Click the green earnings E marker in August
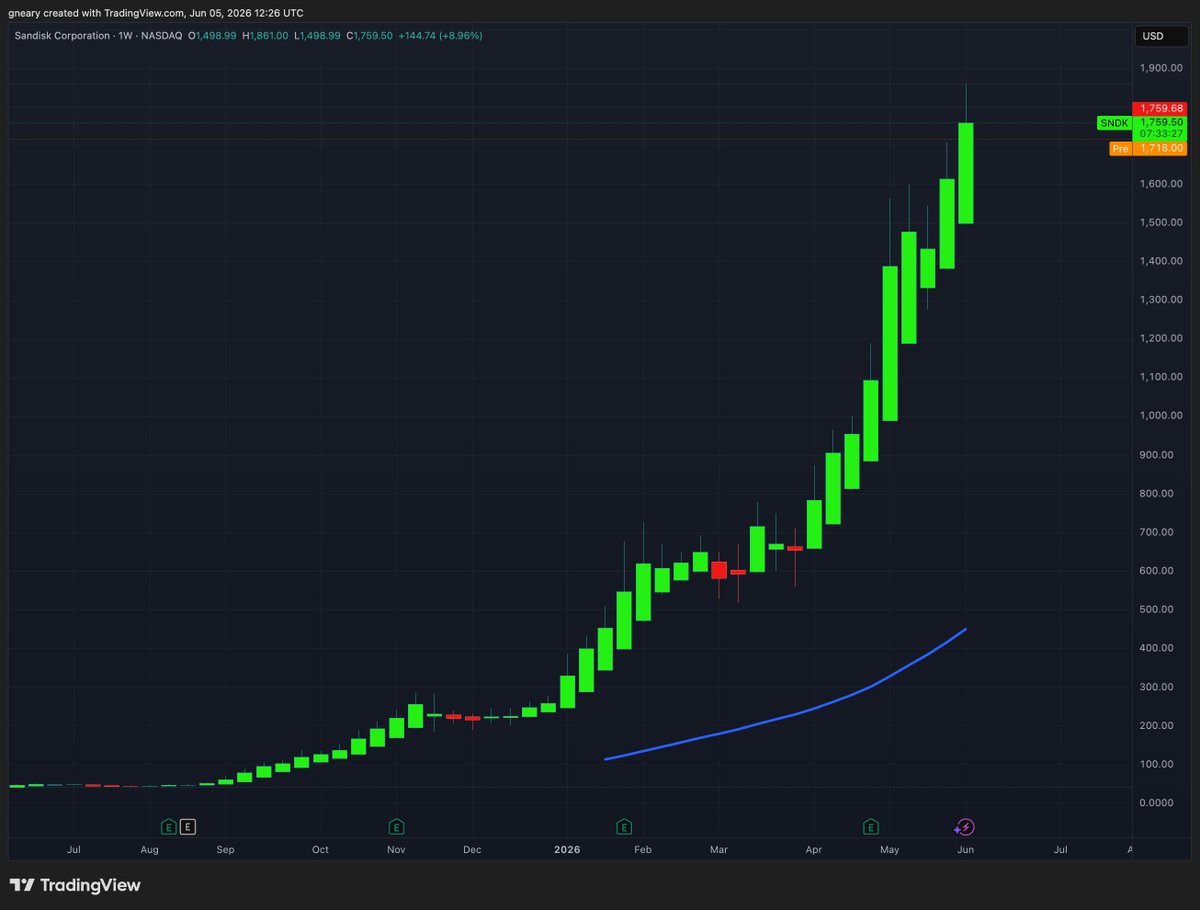 click(x=168, y=827)
